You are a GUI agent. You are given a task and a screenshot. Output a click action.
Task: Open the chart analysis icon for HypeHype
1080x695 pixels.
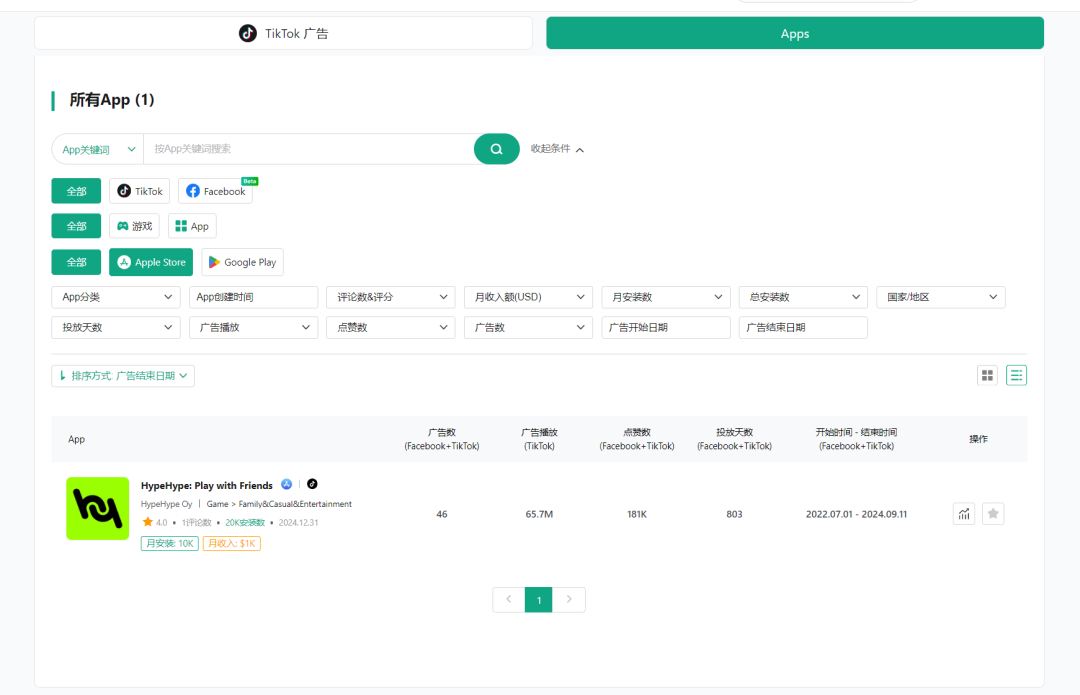(964, 514)
